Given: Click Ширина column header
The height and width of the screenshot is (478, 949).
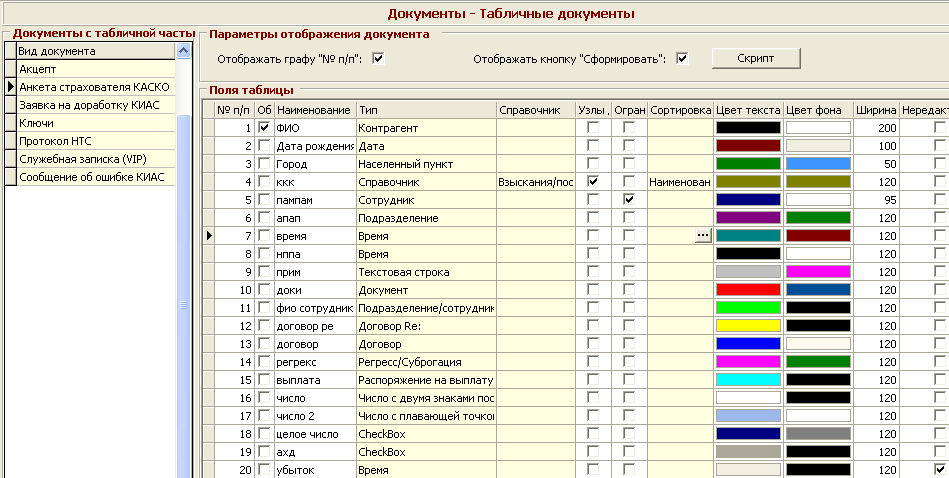Looking at the screenshot, I should (875, 110).
